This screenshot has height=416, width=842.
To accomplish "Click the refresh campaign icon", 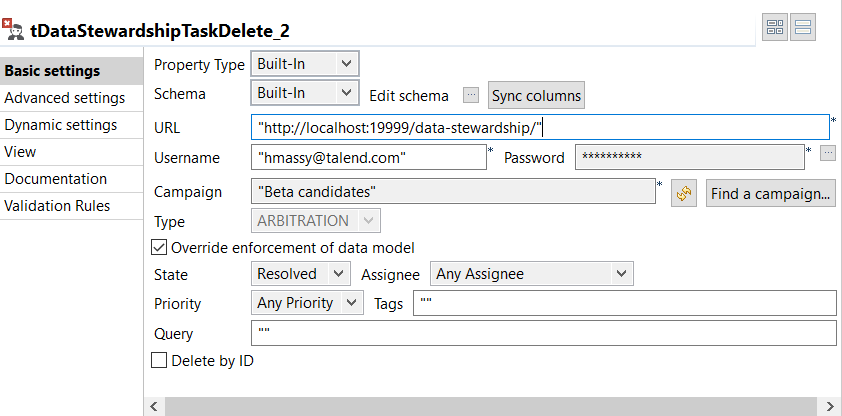I will point(683,193).
